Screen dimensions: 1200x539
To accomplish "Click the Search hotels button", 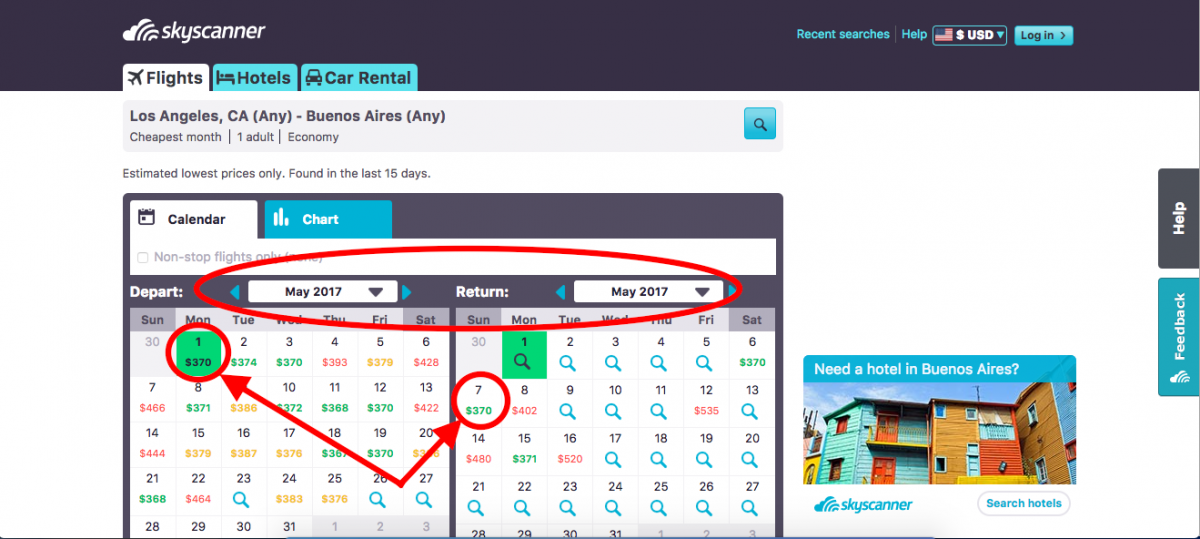I will pyautogui.click(x=1023, y=503).
